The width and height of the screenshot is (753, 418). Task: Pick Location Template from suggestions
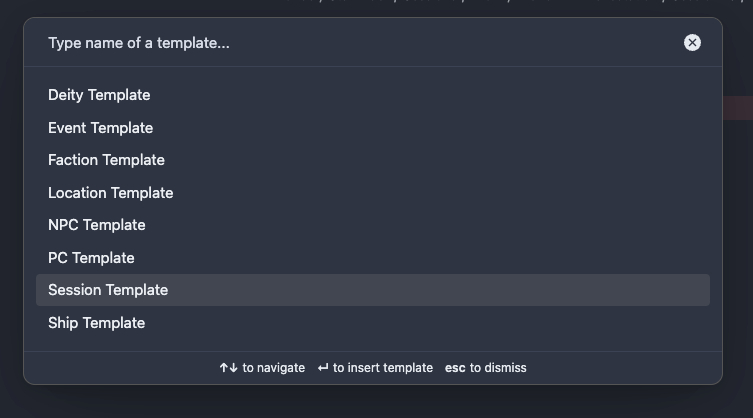pos(110,193)
